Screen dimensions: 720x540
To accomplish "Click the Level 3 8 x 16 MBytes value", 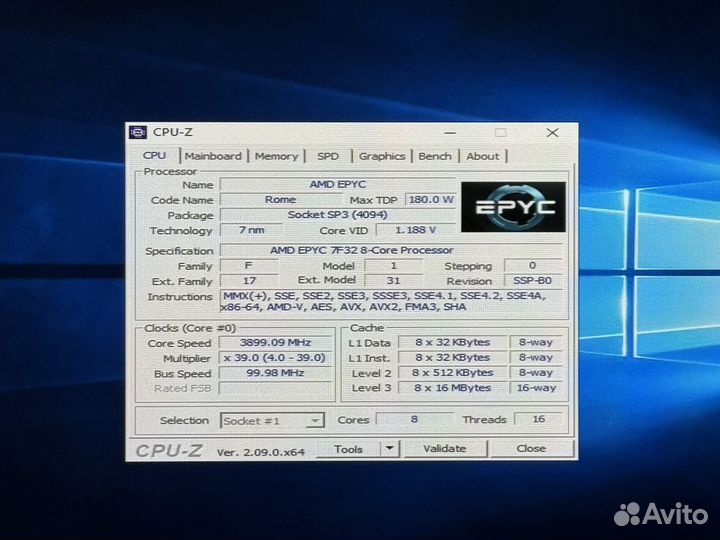I will pos(453,388).
